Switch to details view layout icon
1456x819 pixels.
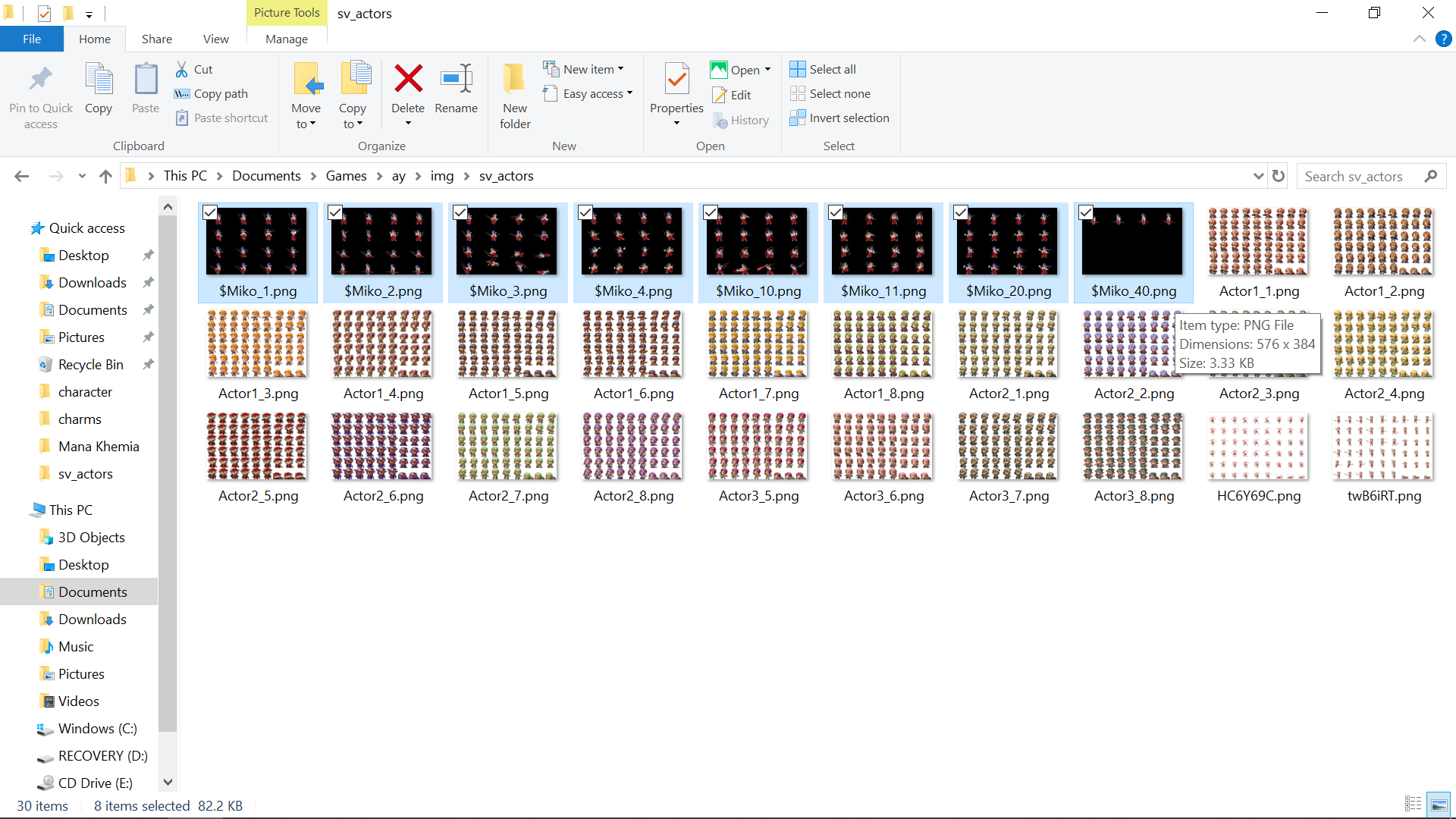pyautogui.click(x=1413, y=804)
